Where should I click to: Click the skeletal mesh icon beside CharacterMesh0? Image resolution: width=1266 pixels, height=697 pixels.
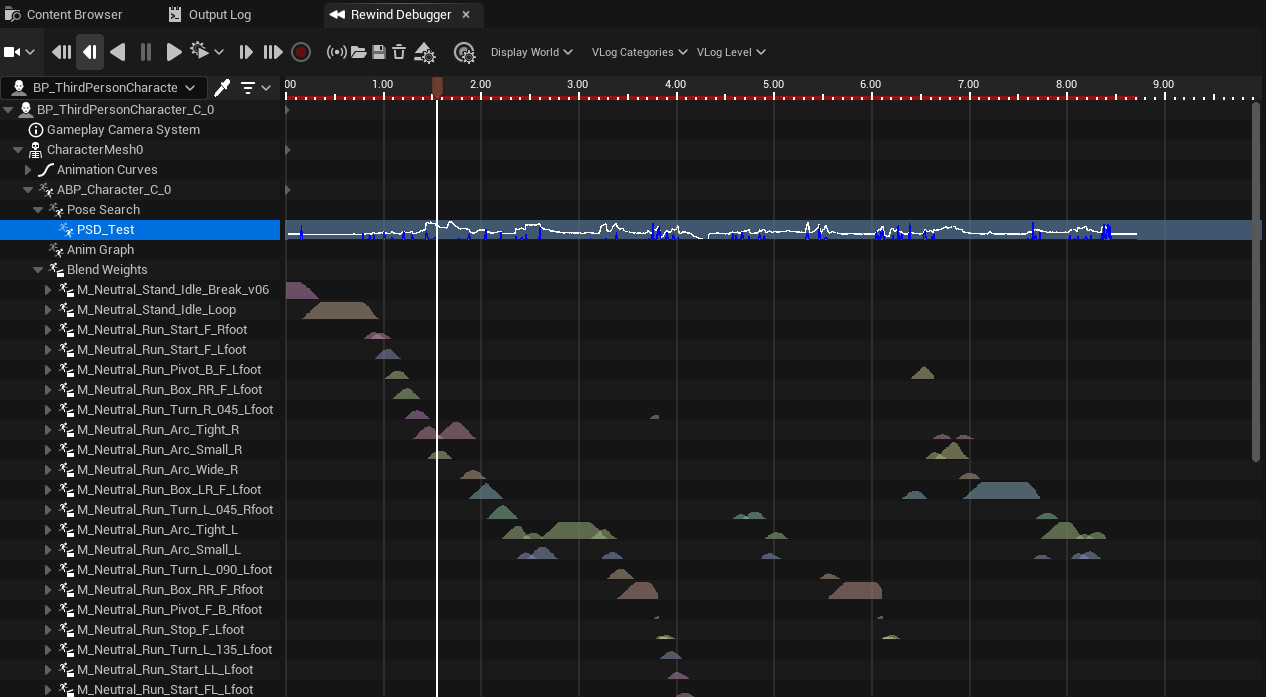[x=36, y=150]
